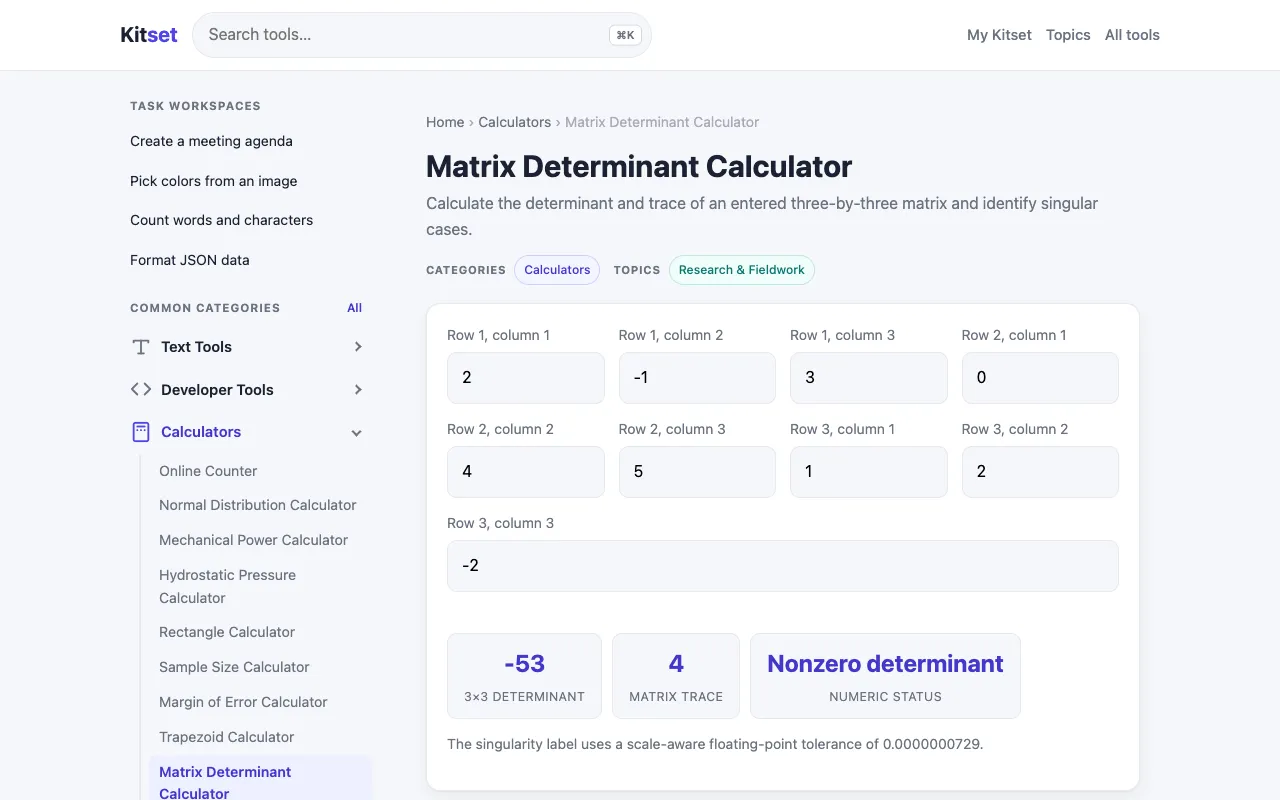1280x800 pixels.
Task: Open Pick colors from an image workspace
Action: [214, 181]
